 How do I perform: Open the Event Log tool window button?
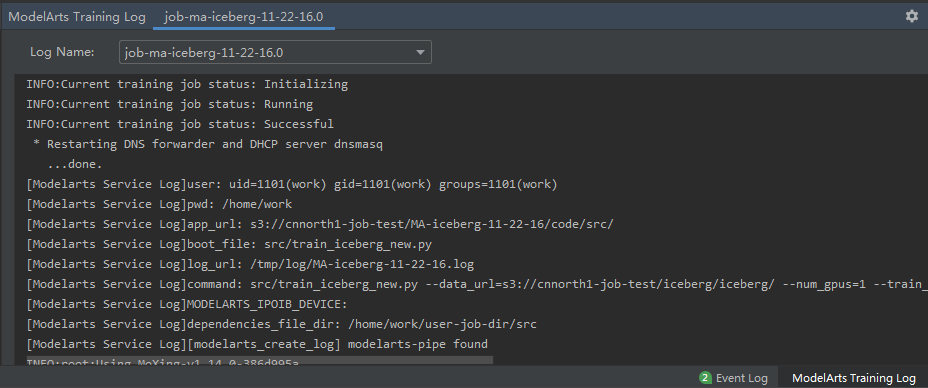coord(733,378)
